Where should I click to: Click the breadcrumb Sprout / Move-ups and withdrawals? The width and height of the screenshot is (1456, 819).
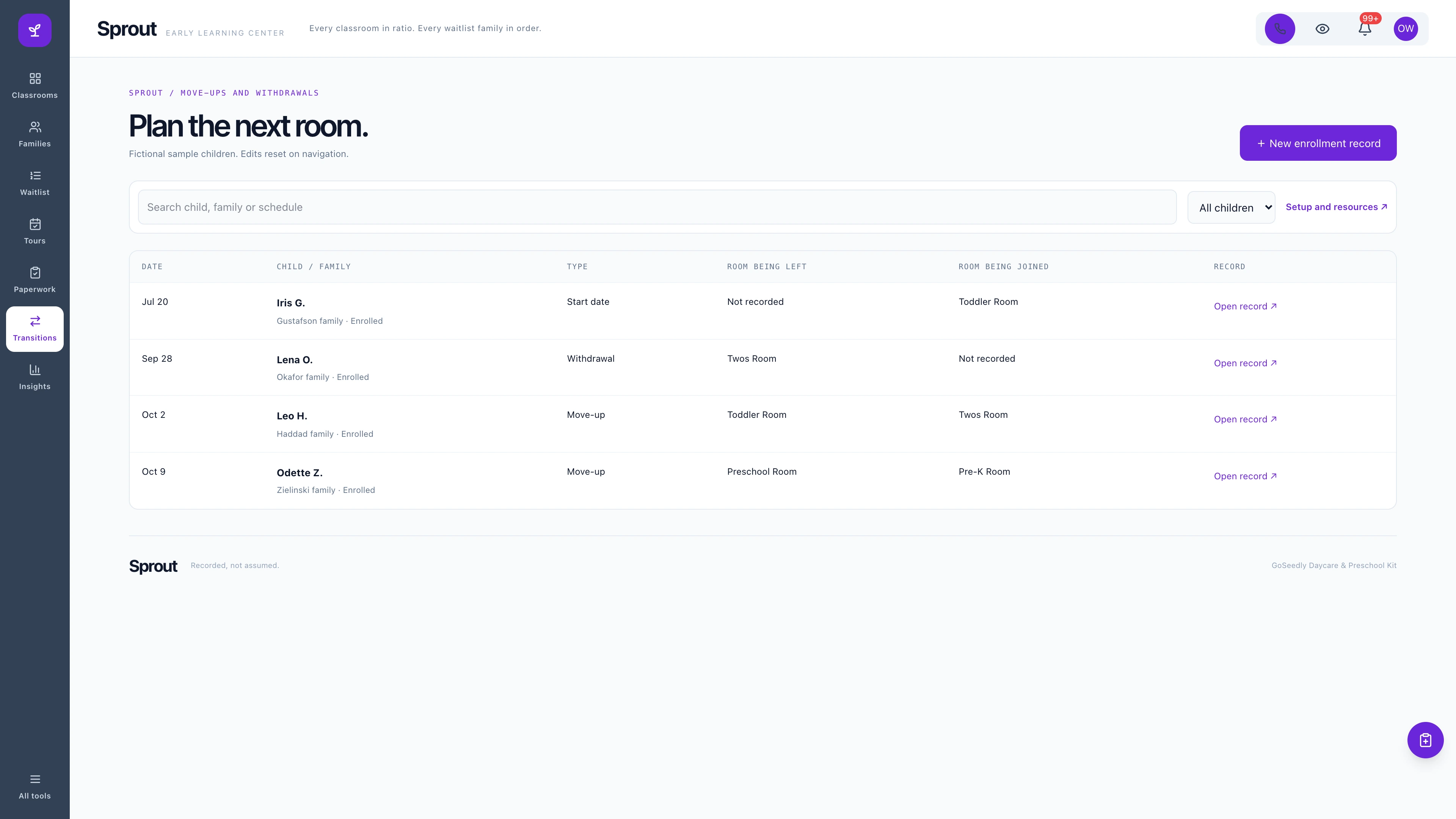tap(224, 93)
